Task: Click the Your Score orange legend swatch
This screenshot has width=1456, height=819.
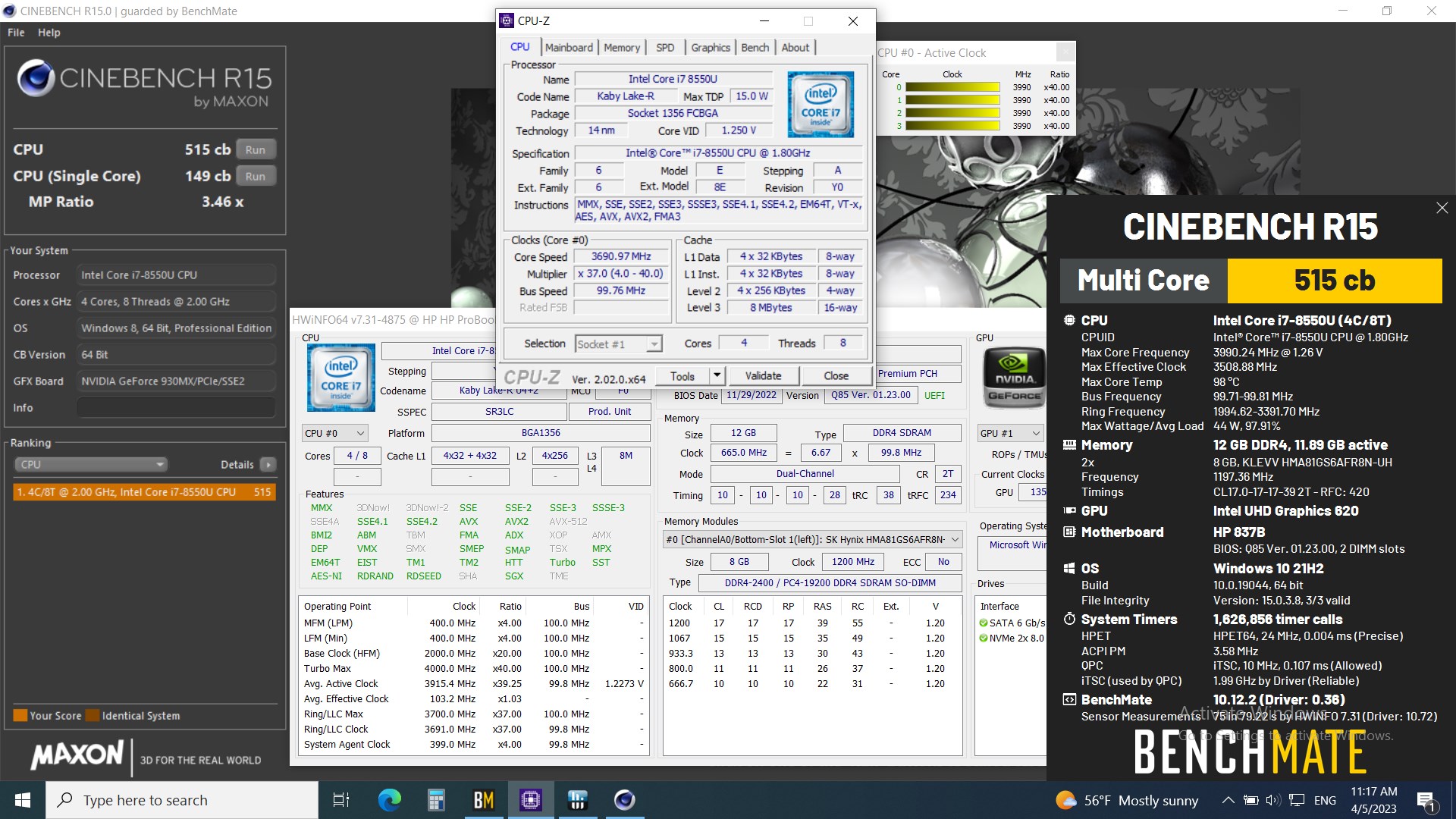Action: point(20,716)
